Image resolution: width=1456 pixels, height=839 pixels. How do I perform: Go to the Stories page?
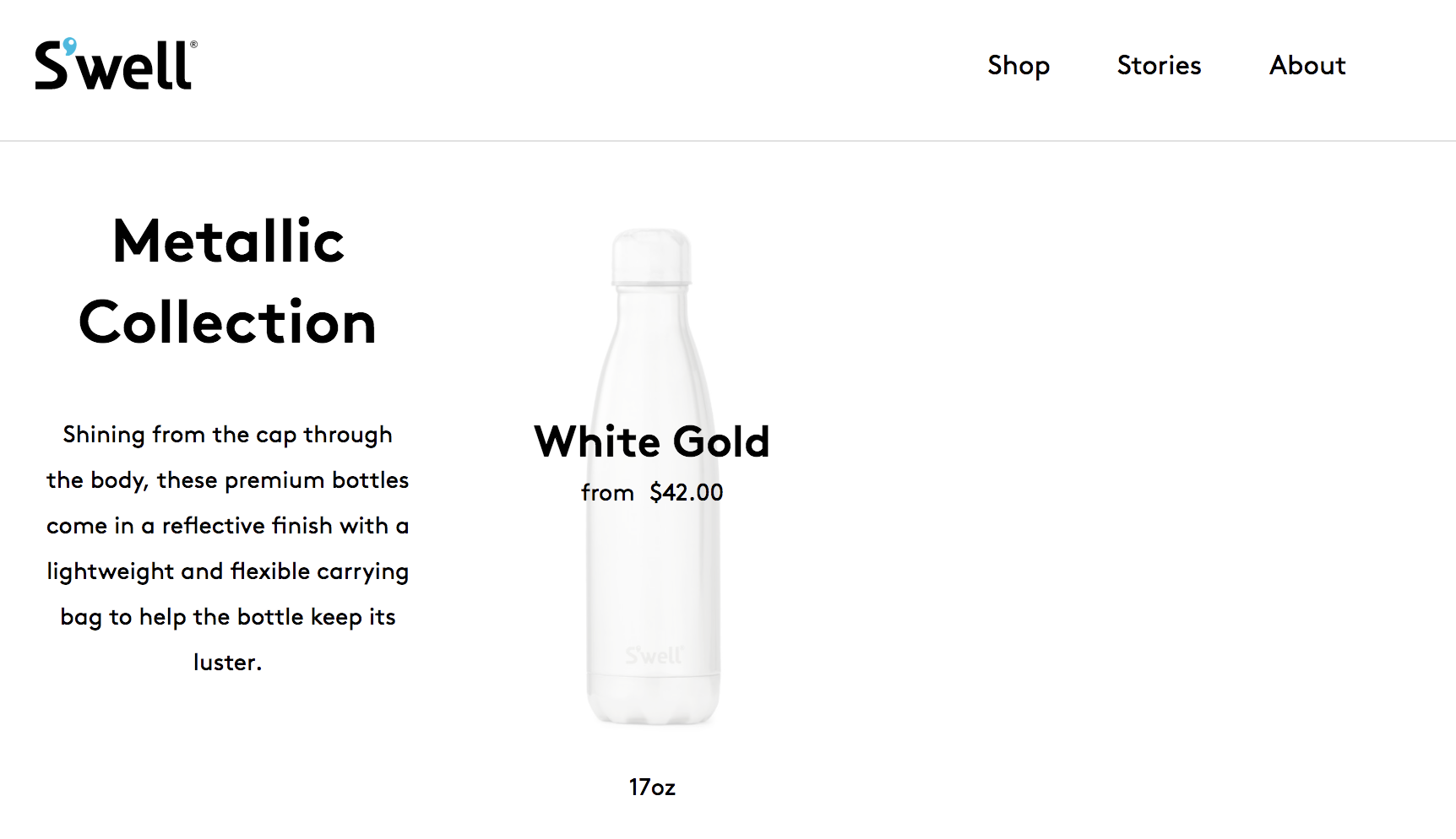[1159, 66]
